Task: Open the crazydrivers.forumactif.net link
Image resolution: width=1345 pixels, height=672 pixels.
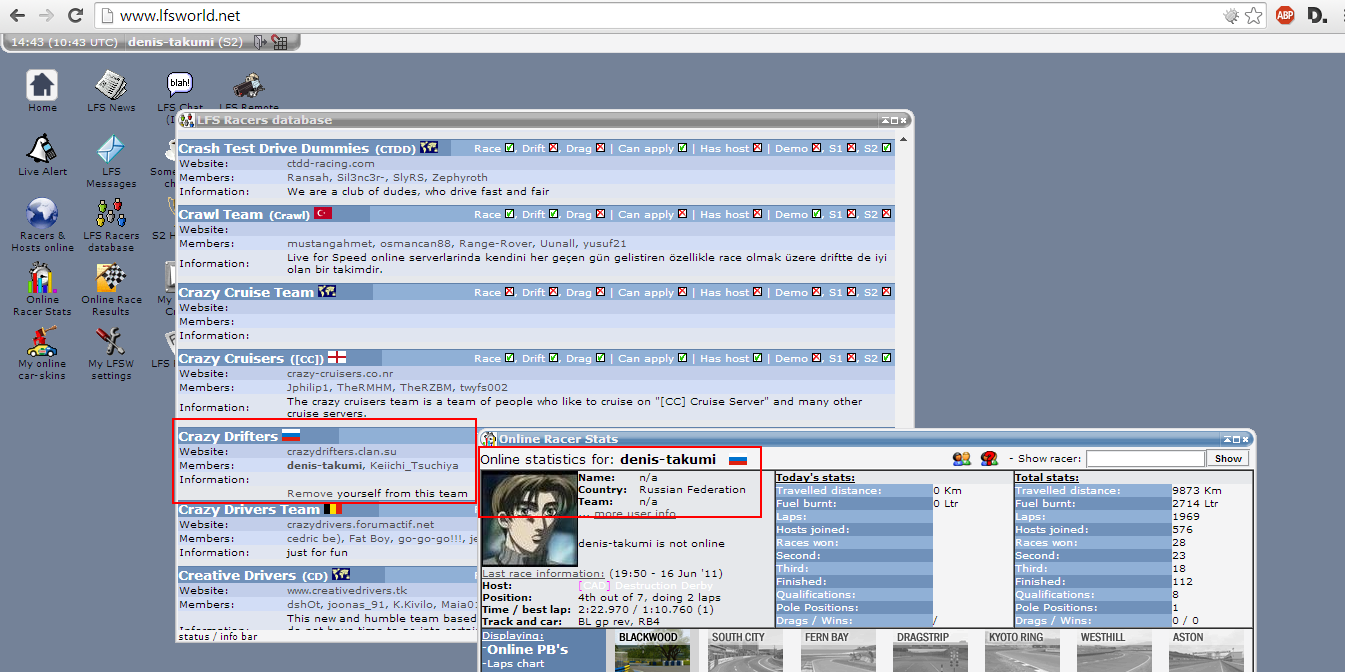Action: click(x=361, y=524)
